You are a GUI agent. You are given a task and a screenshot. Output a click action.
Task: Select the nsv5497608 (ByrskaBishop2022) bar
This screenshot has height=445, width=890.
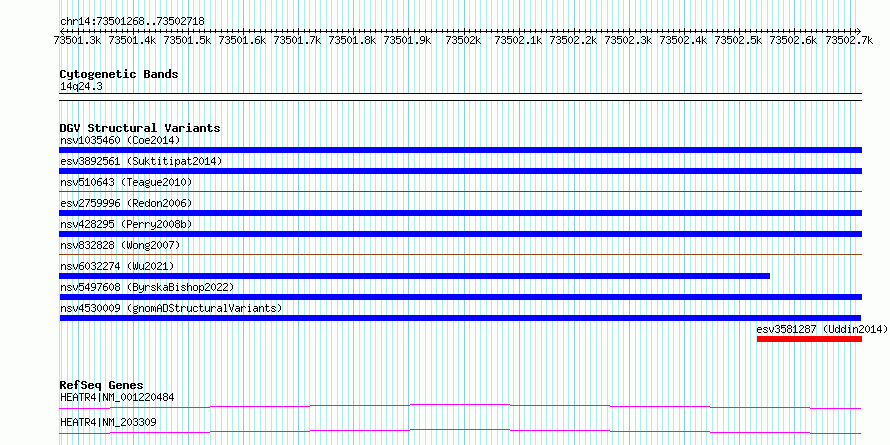coord(460,297)
